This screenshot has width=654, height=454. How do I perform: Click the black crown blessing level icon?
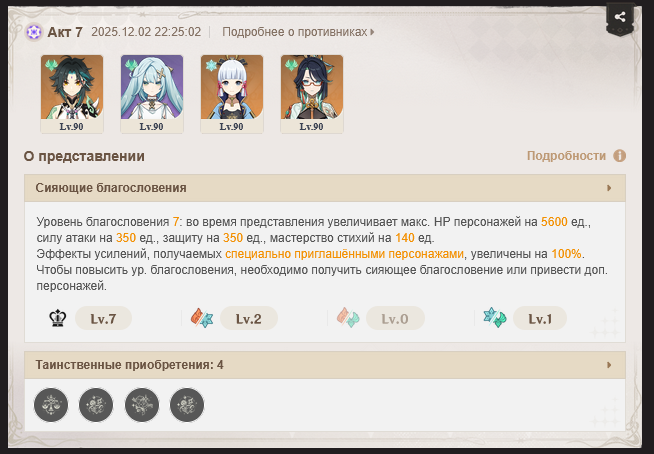pyautogui.click(x=58, y=318)
